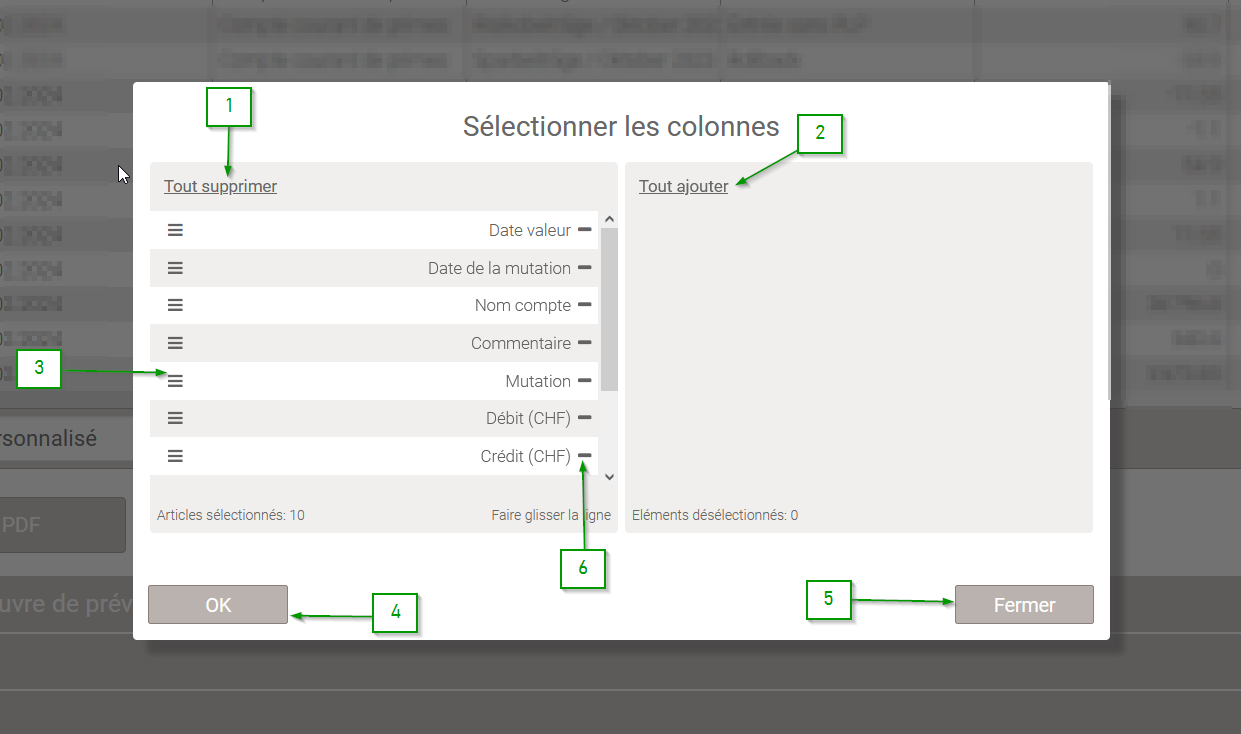Click the drag handle for Crédit (CHF)
This screenshot has height=734, width=1241.
click(175, 456)
